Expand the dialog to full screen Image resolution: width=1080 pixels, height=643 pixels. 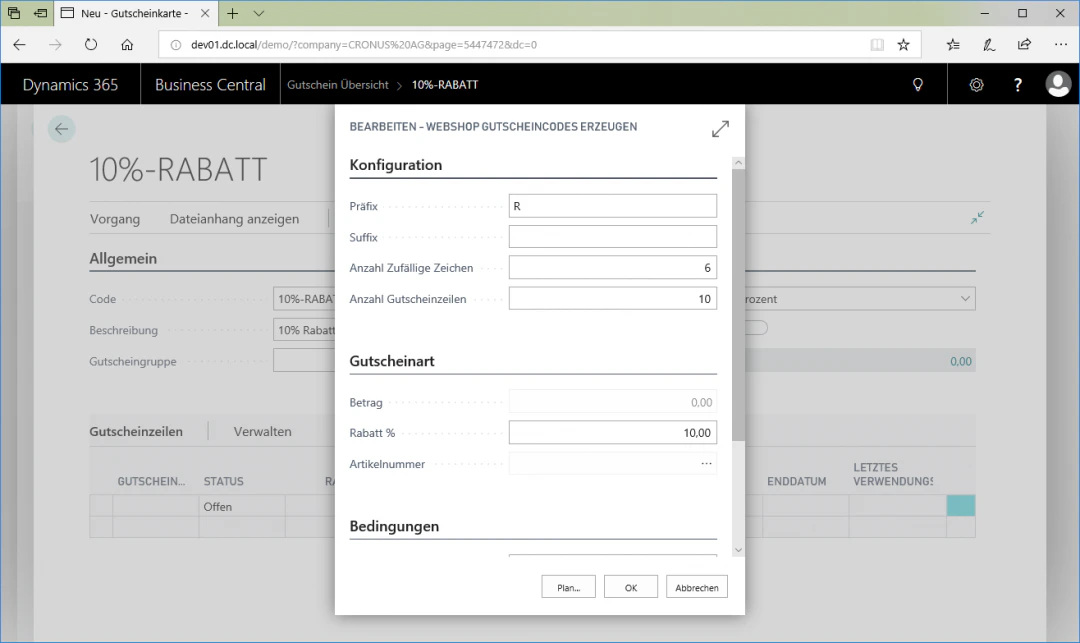click(720, 129)
